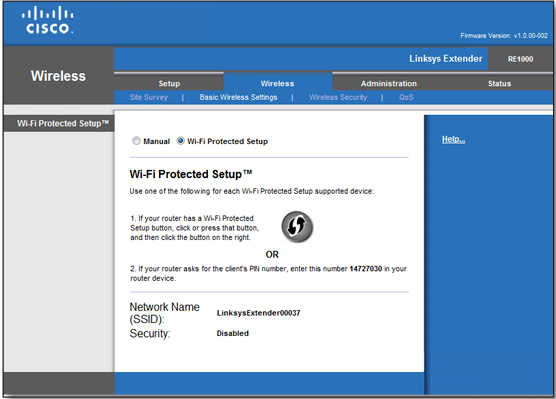Open the Wireless tab
The width and height of the screenshot is (556, 399).
(x=277, y=83)
